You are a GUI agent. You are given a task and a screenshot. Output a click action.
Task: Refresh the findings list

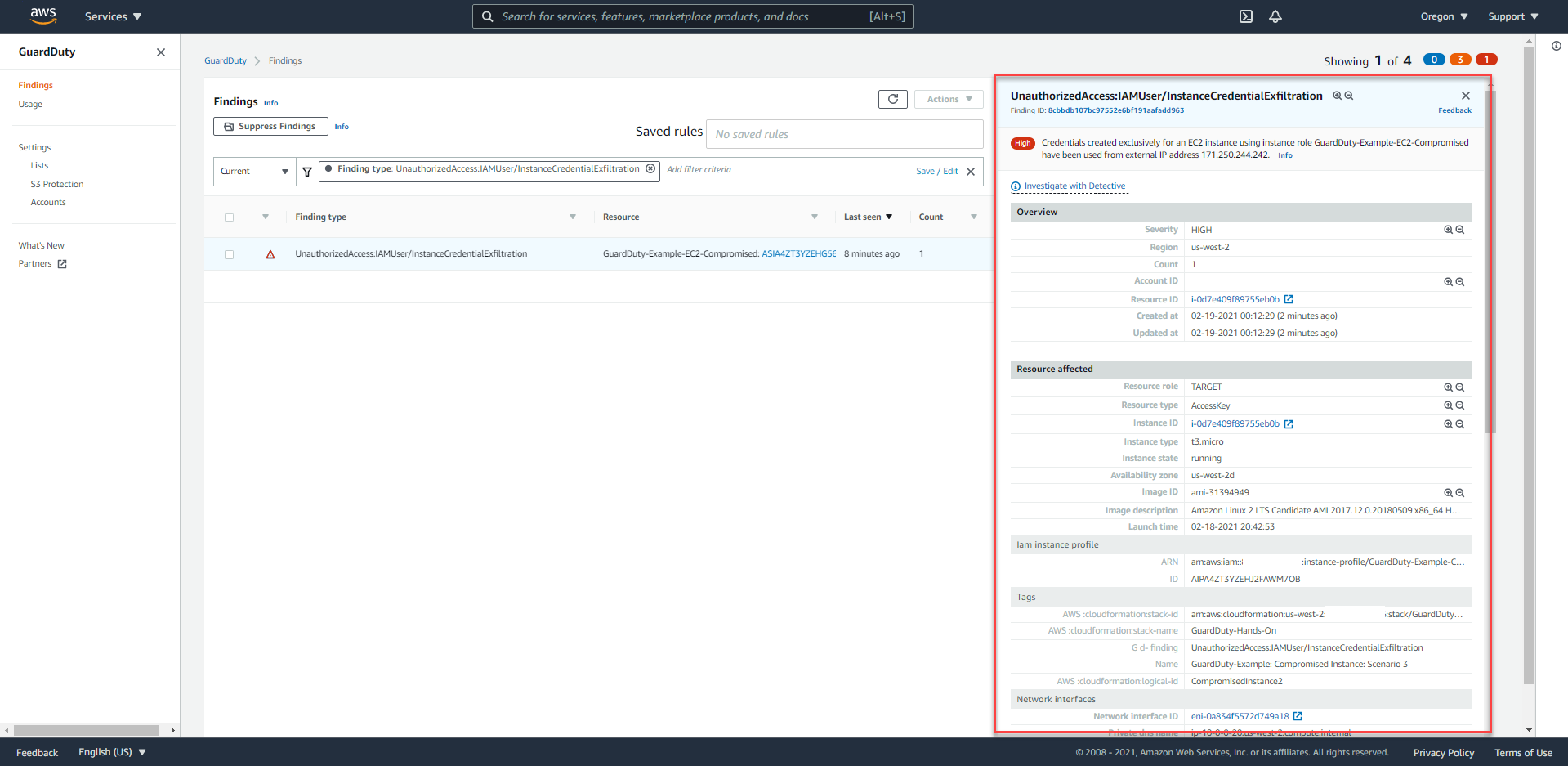893,99
